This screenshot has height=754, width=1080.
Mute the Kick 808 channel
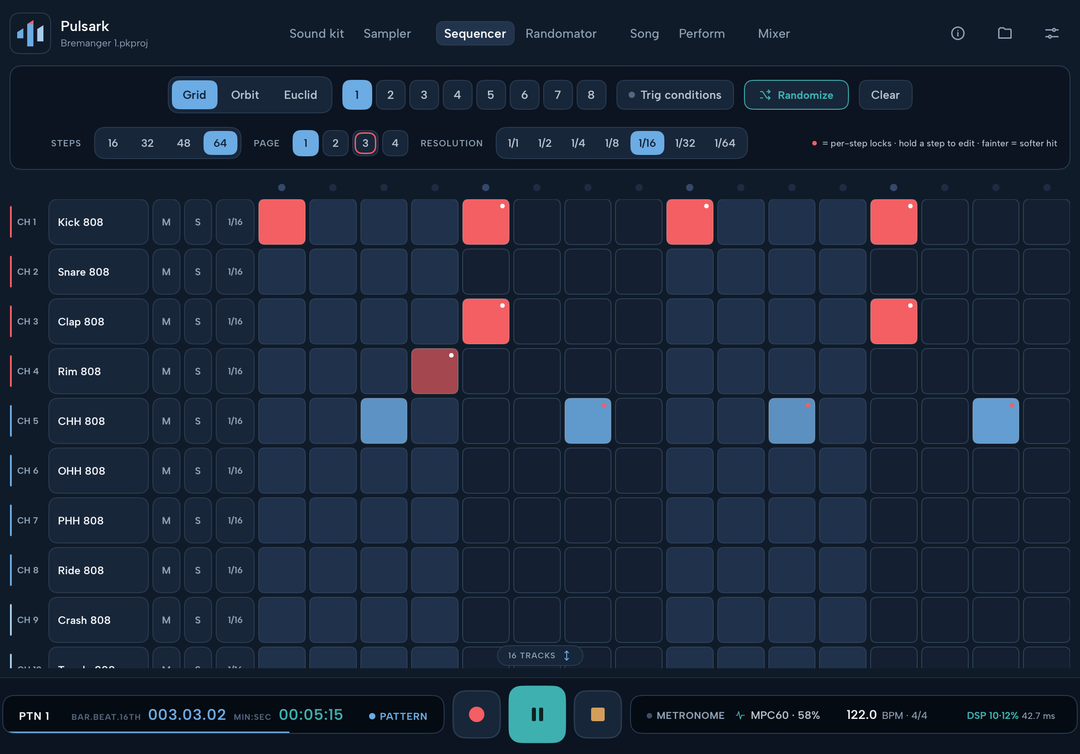coord(166,222)
